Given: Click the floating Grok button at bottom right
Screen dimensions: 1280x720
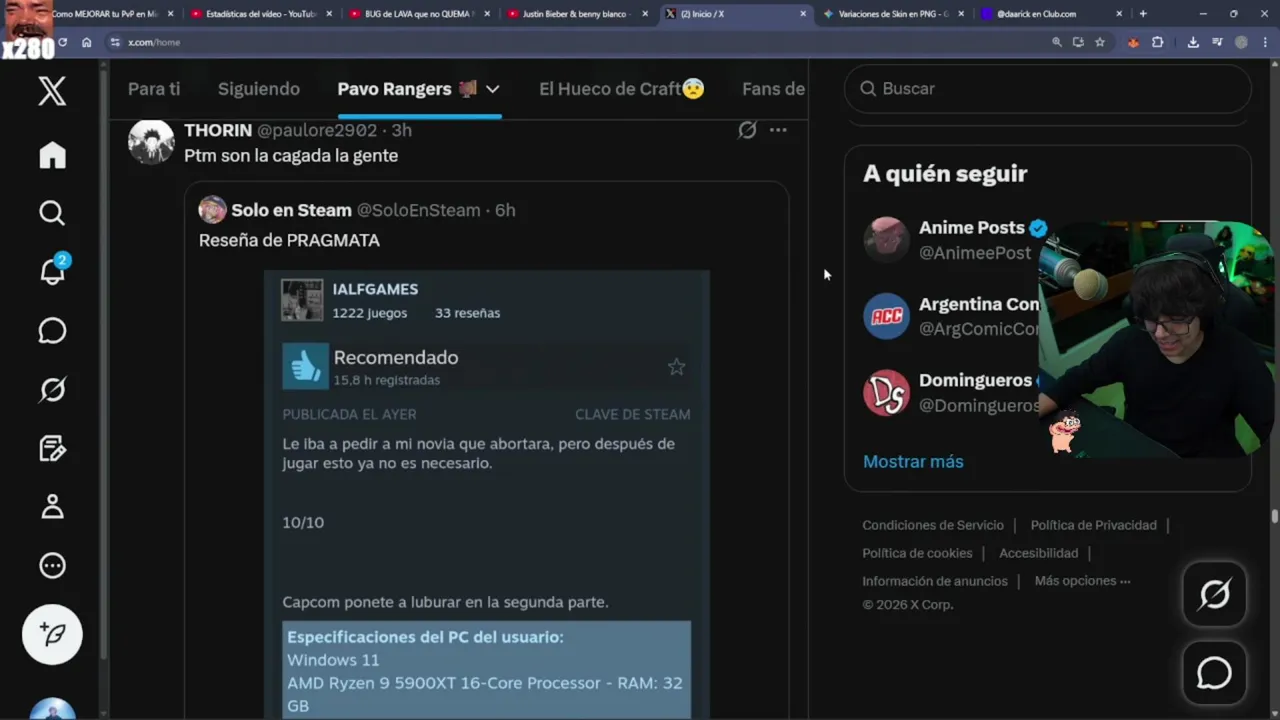Looking at the screenshot, I should 1214,595.
